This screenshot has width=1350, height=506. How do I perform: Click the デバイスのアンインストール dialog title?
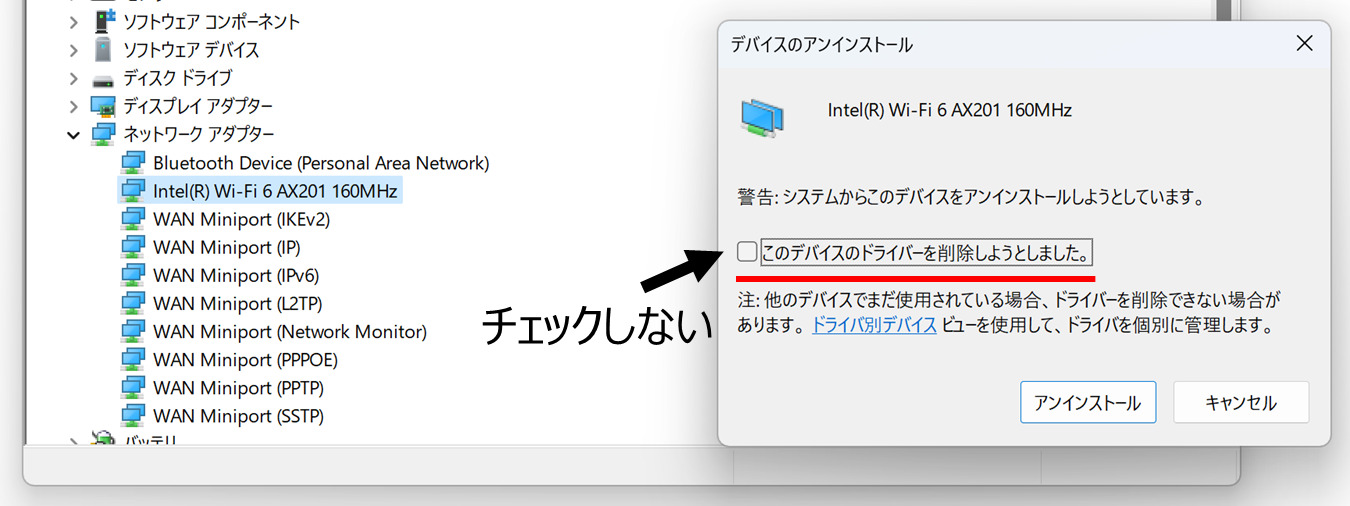821,45
